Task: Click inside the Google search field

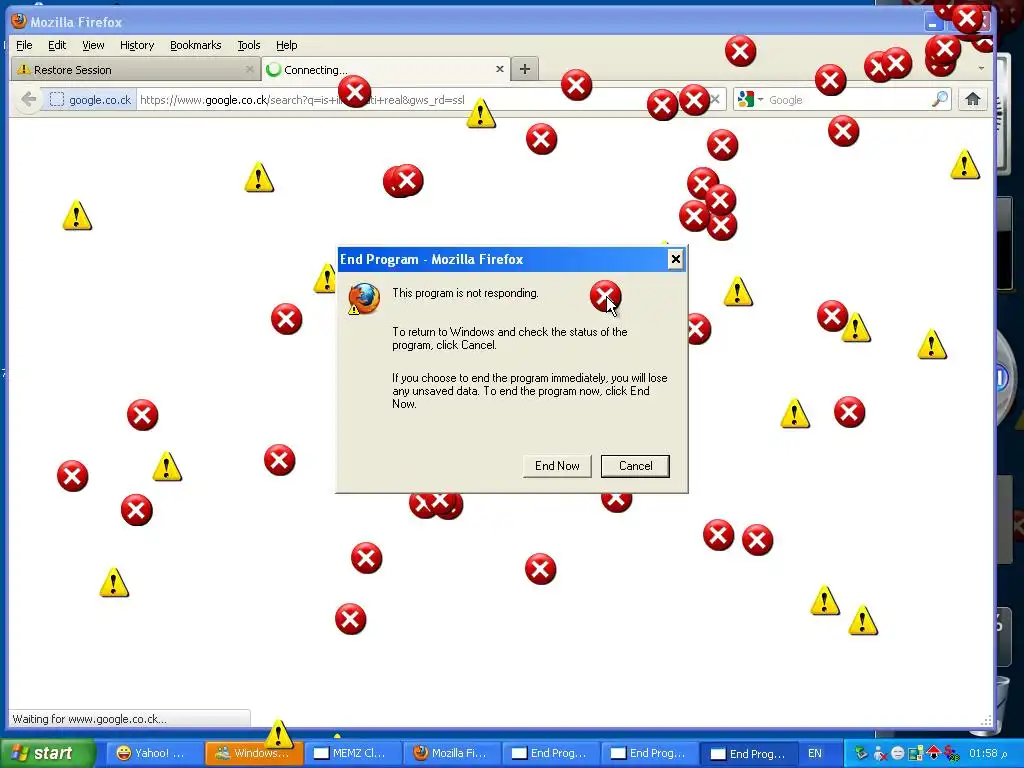Action: point(846,100)
